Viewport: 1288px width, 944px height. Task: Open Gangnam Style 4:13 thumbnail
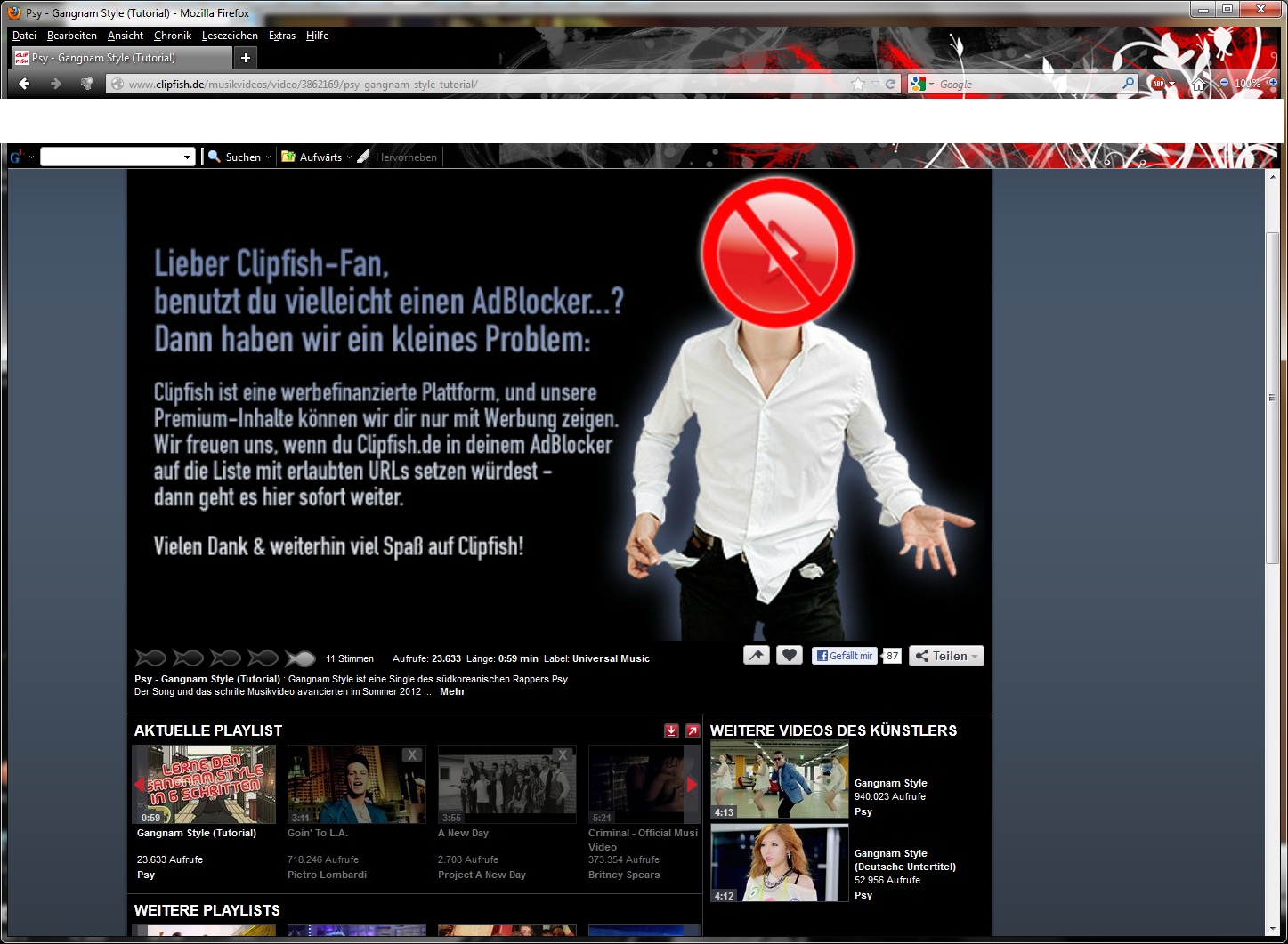coord(780,780)
